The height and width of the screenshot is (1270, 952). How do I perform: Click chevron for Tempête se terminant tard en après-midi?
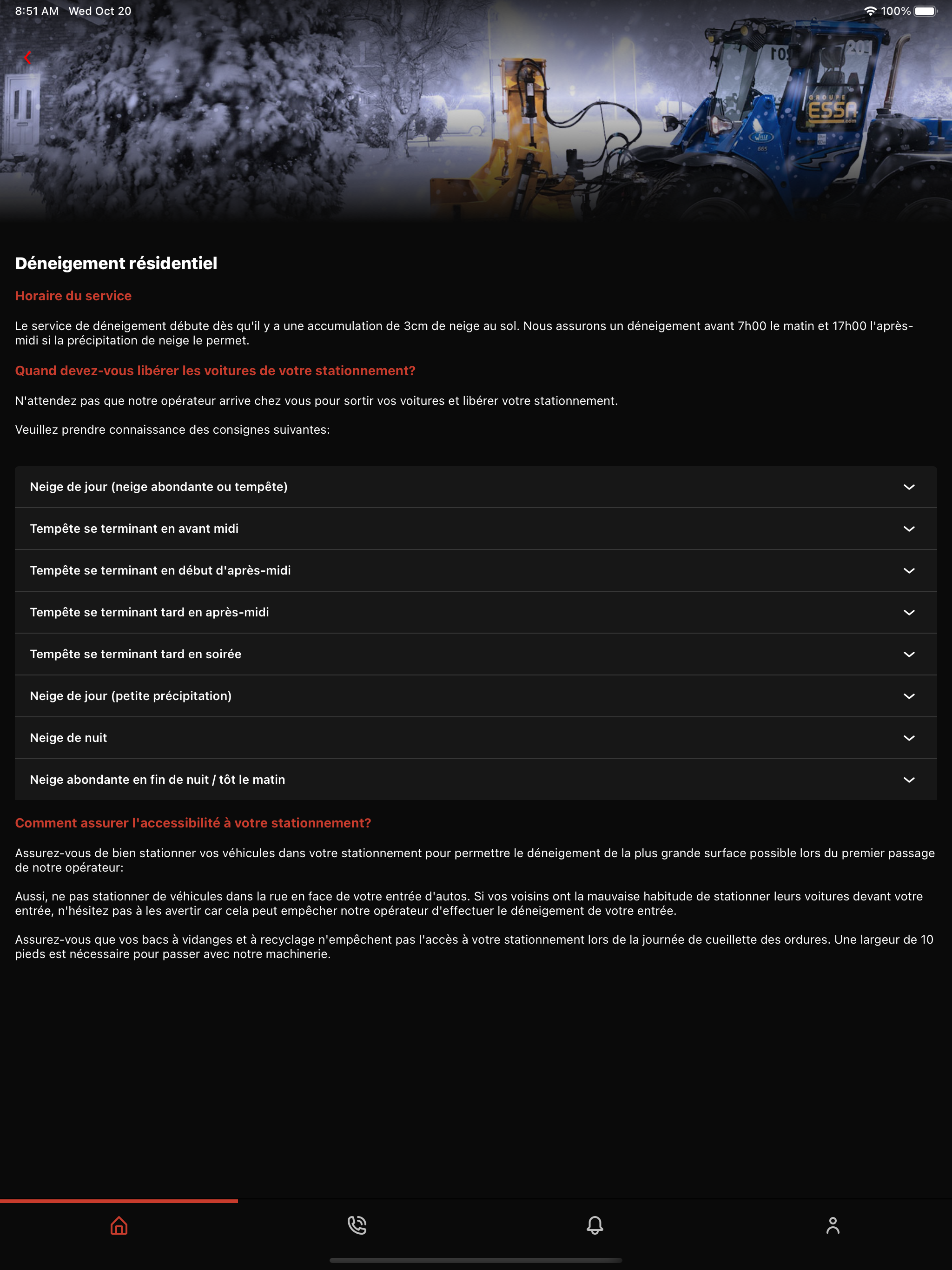point(909,613)
